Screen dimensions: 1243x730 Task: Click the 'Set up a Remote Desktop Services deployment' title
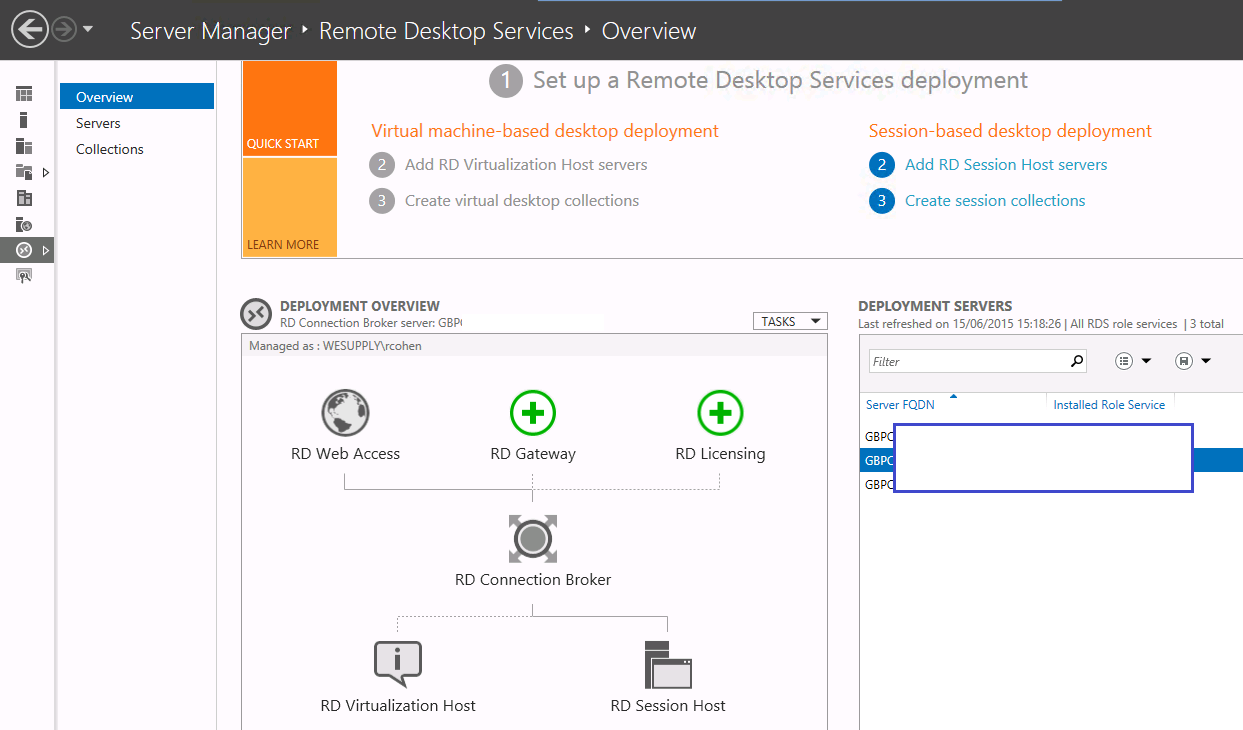780,80
